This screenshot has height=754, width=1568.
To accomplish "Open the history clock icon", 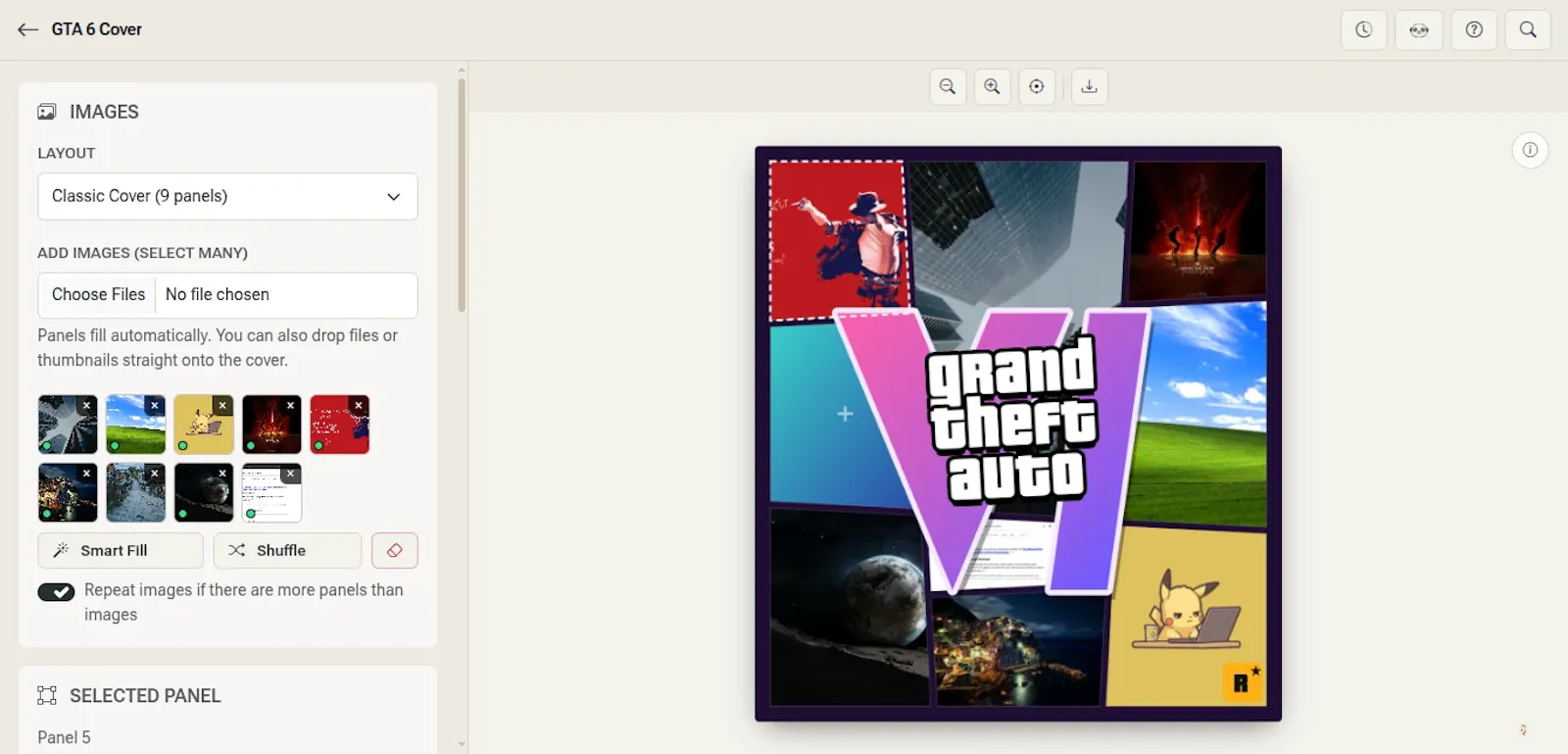I will pos(1363,29).
